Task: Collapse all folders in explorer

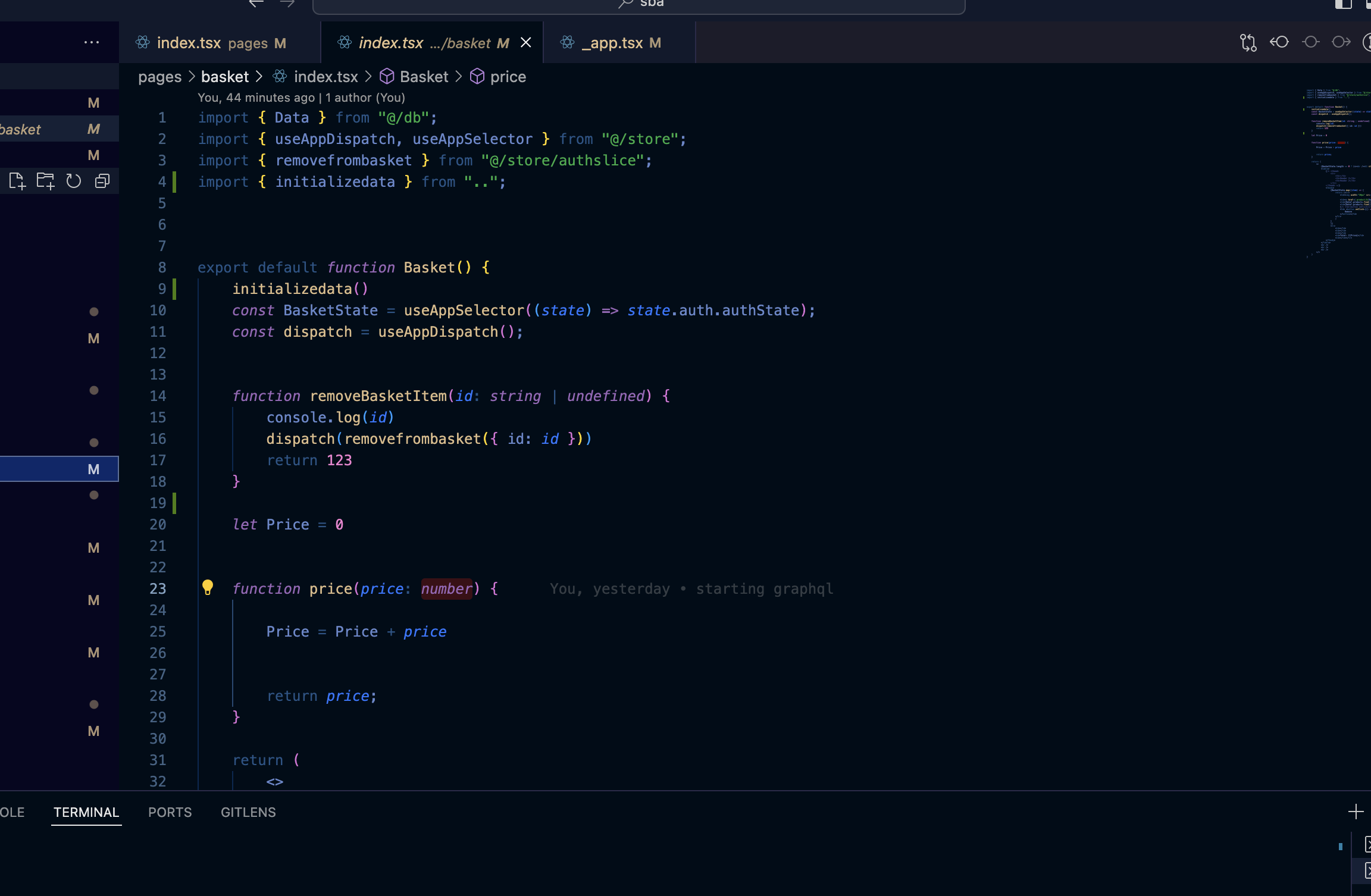Action: click(x=102, y=181)
